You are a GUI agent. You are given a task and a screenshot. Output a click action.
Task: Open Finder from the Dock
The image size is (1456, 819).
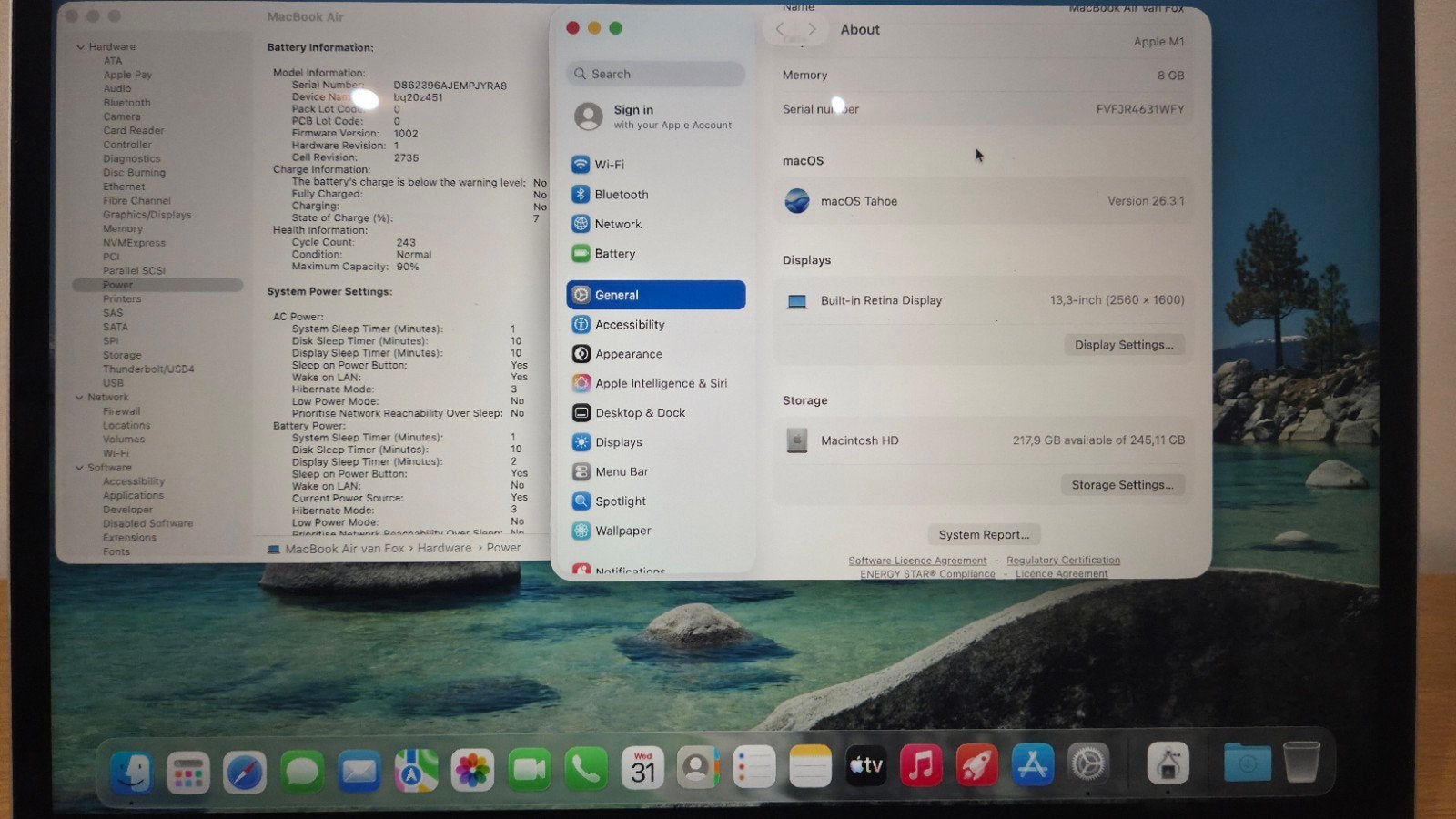(x=132, y=772)
